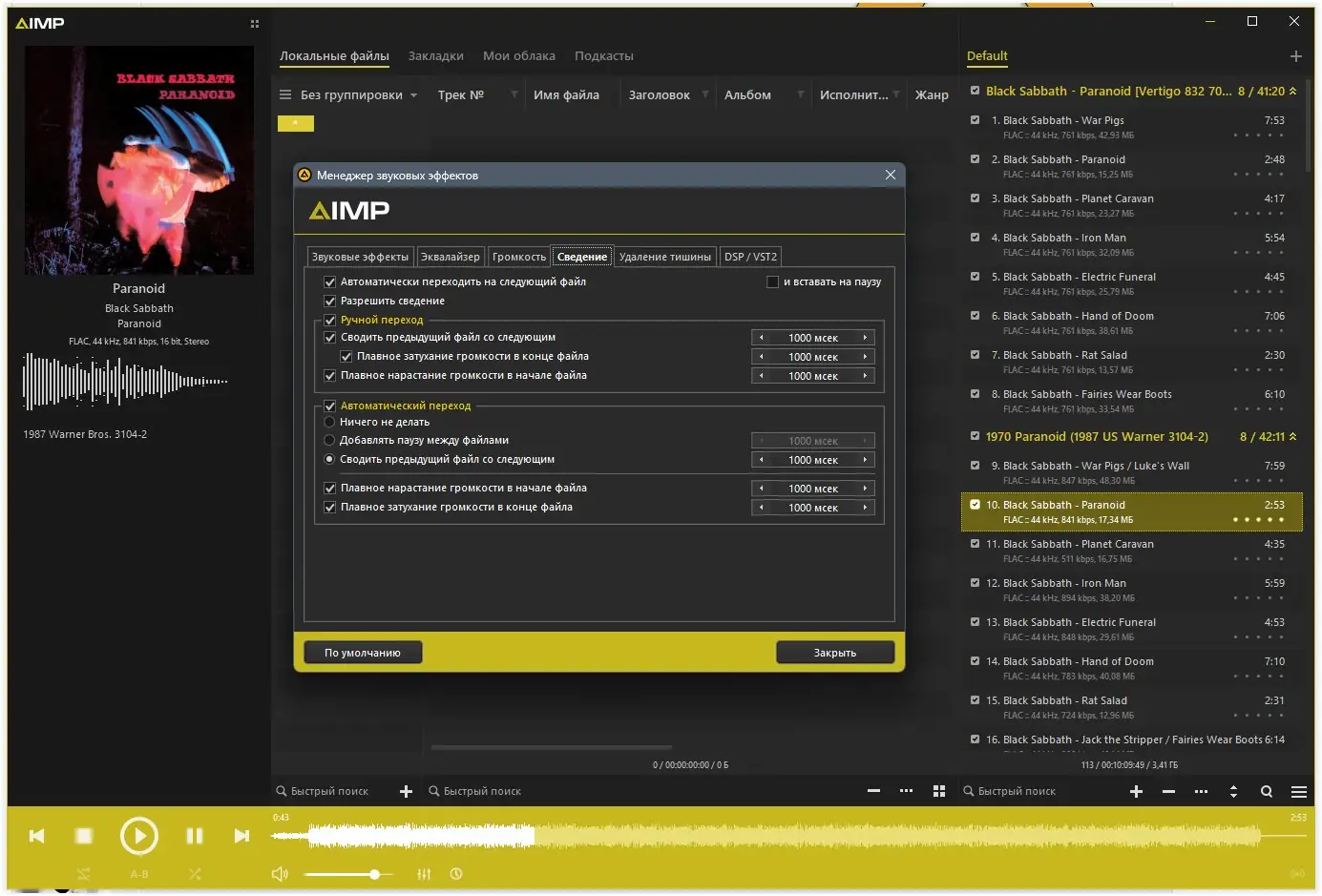The height and width of the screenshot is (896, 1322).
Task: Mute sound with the speaker icon
Action: click(280, 874)
